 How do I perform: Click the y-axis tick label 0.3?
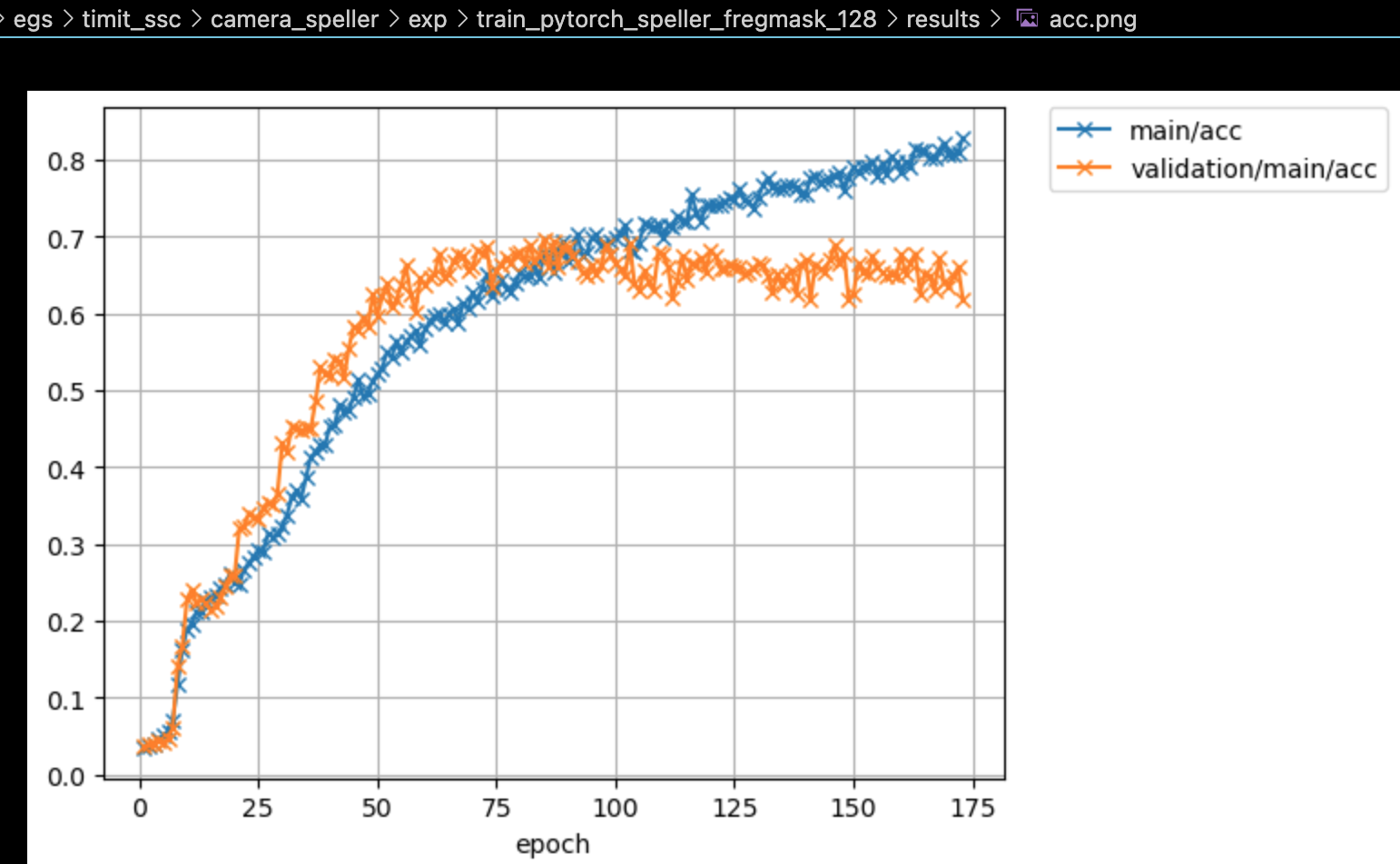[65, 546]
